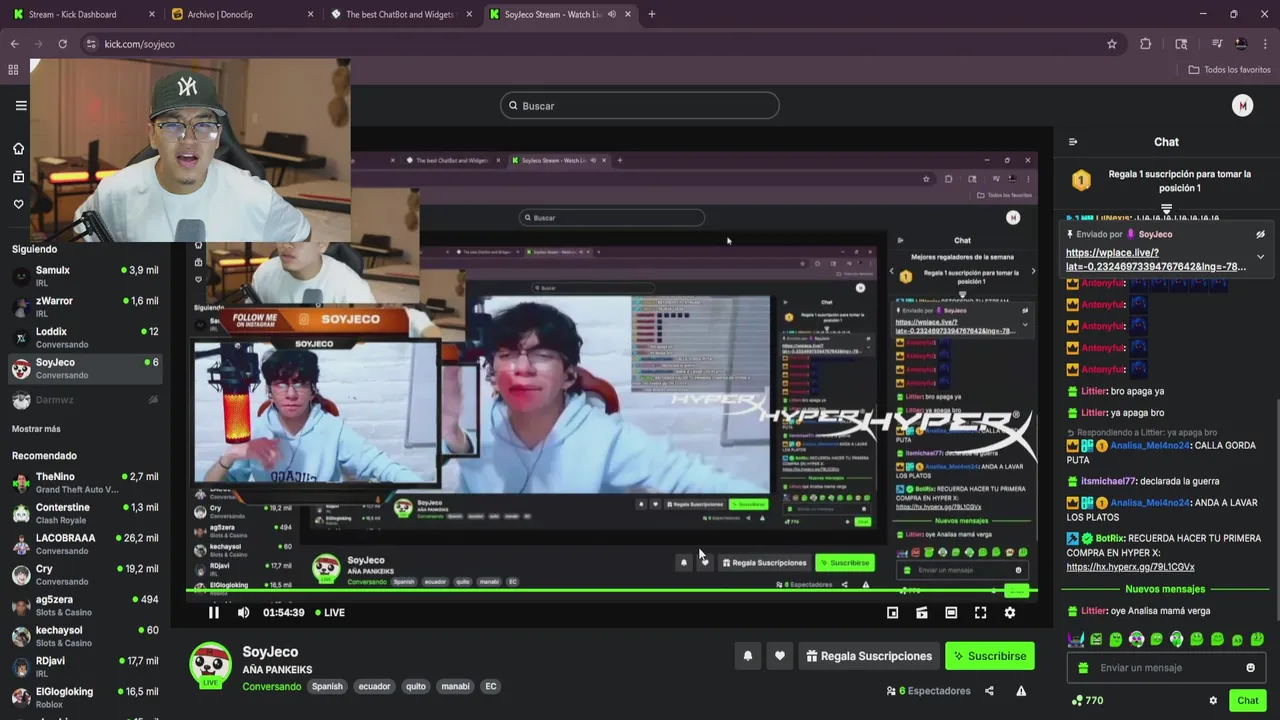The image size is (1280, 720).
Task: Select the ecuador tag
Action: [375, 687]
